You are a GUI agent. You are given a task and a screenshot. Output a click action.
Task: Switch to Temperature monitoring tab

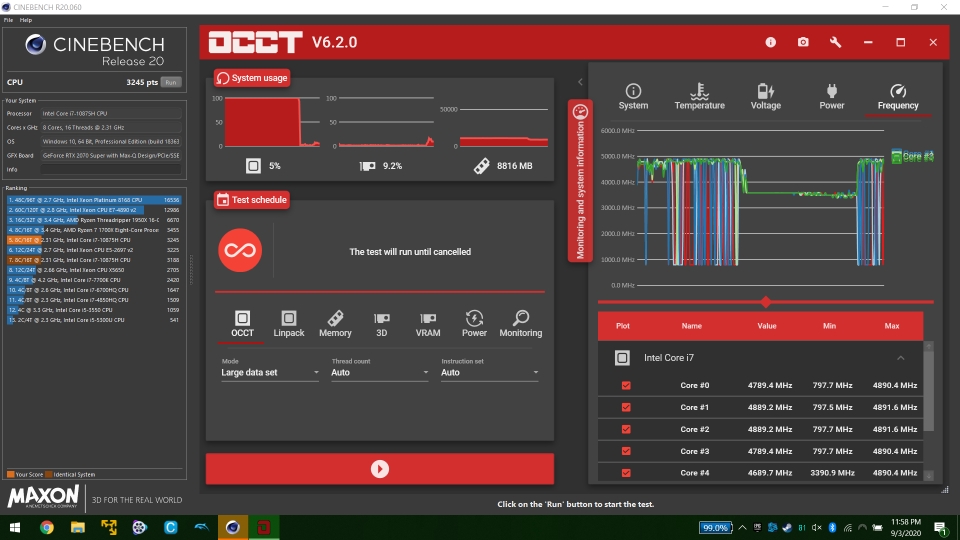[699, 97]
